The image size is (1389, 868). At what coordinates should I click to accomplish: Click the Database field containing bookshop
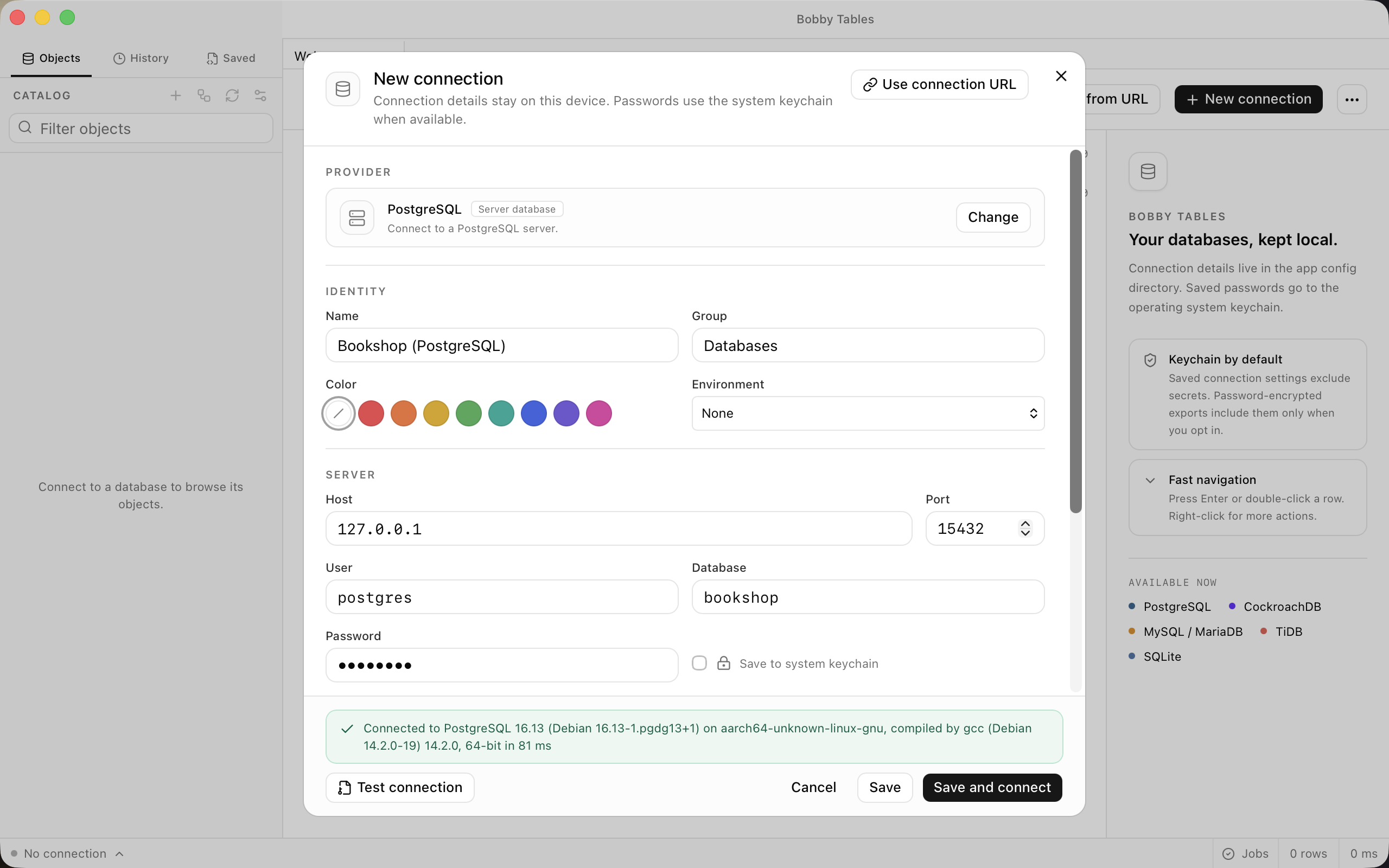868,597
